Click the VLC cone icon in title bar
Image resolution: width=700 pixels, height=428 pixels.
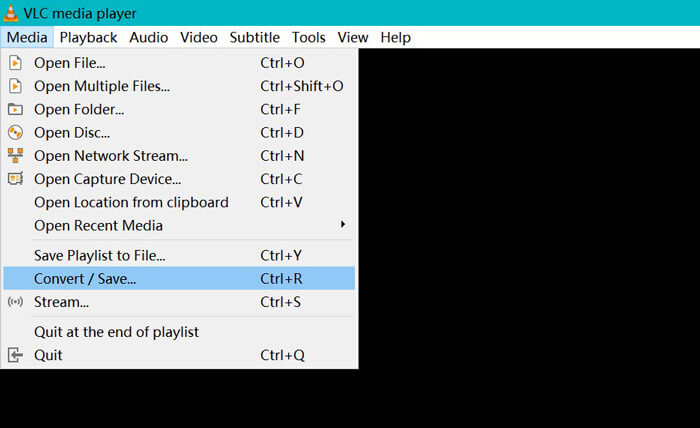point(11,13)
